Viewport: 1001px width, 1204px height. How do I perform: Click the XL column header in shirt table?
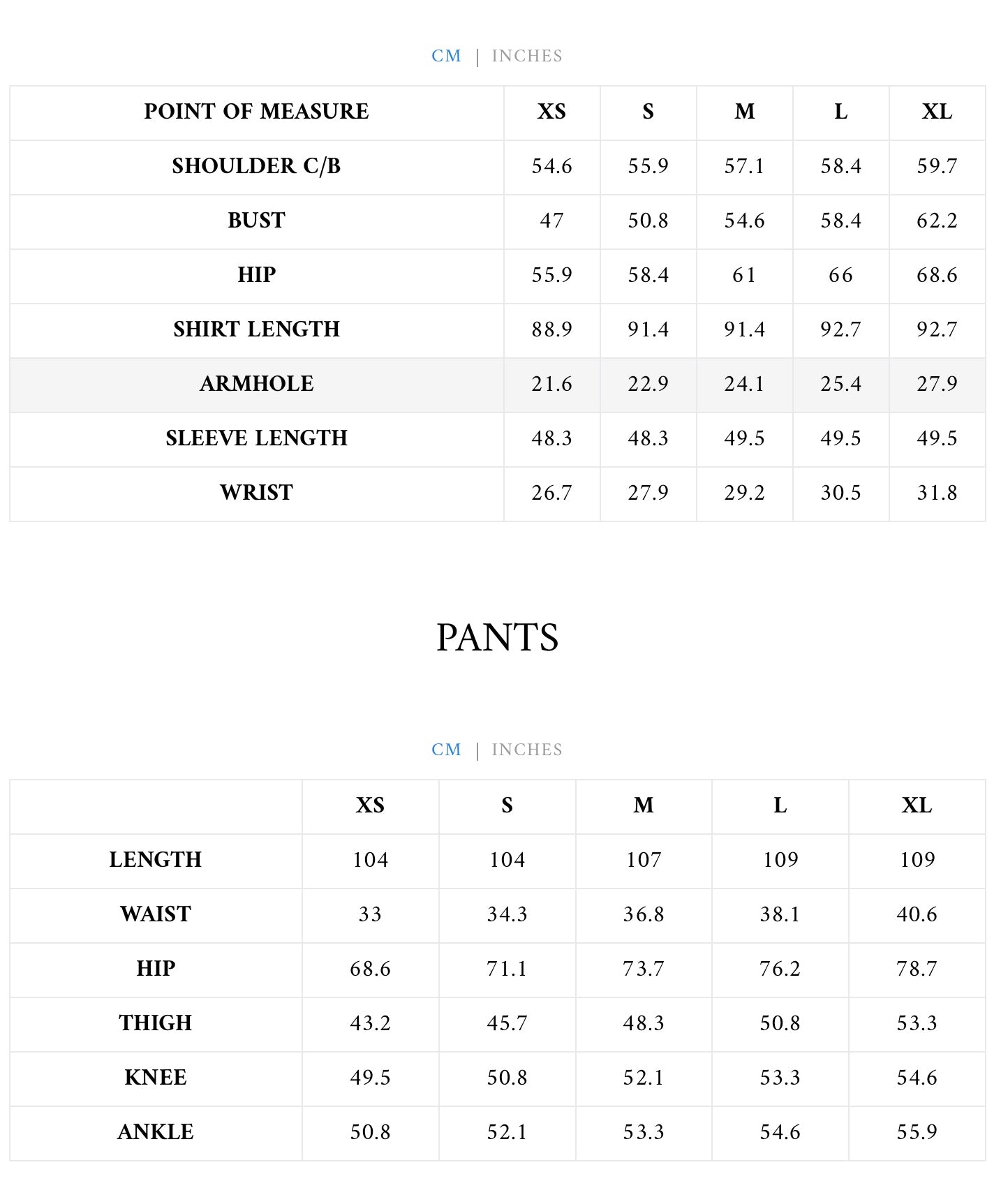pyautogui.click(x=937, y=112)
